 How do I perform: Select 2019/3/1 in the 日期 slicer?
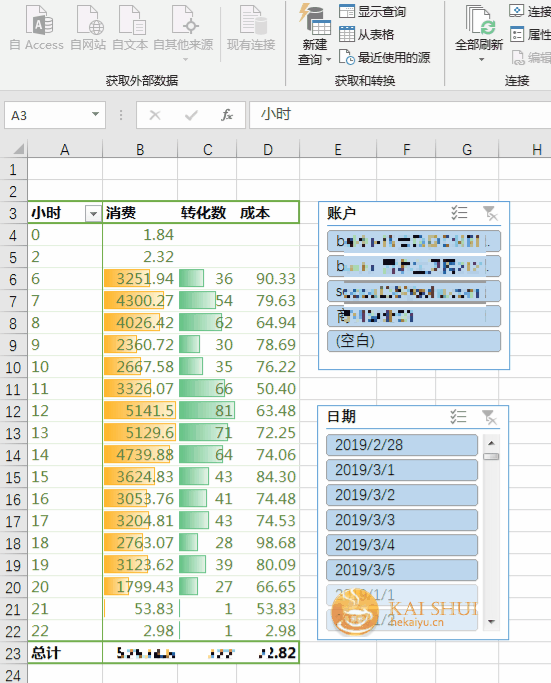point(402,470)
